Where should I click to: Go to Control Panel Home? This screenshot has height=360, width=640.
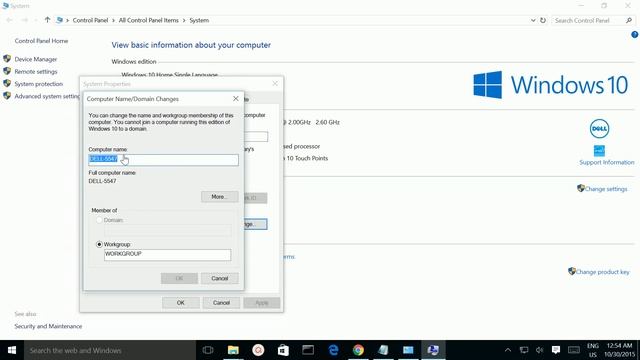pyautogui.click(x=41, y=41)
